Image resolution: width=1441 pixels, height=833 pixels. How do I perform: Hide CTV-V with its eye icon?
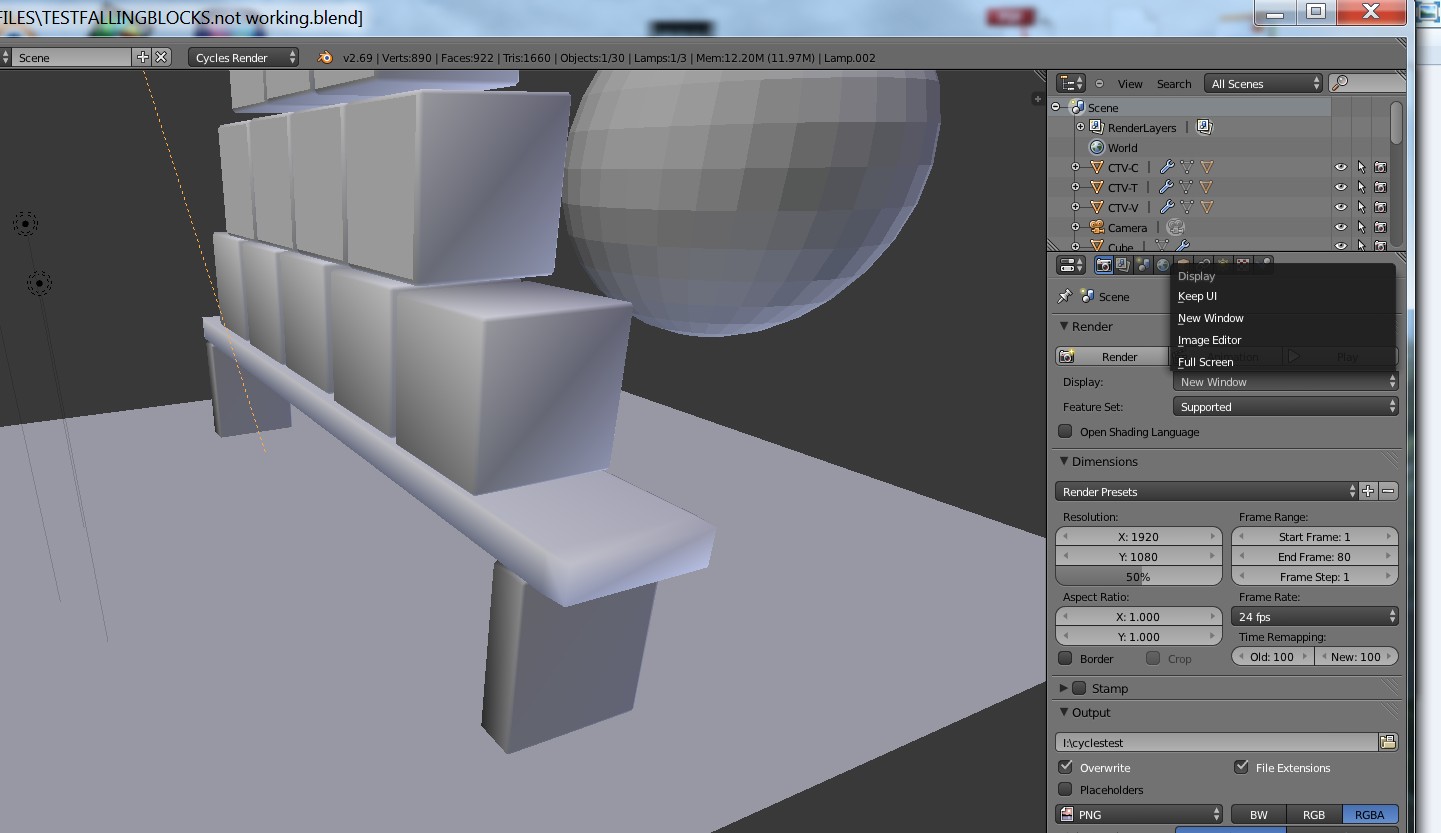[x=1341, y=207]
